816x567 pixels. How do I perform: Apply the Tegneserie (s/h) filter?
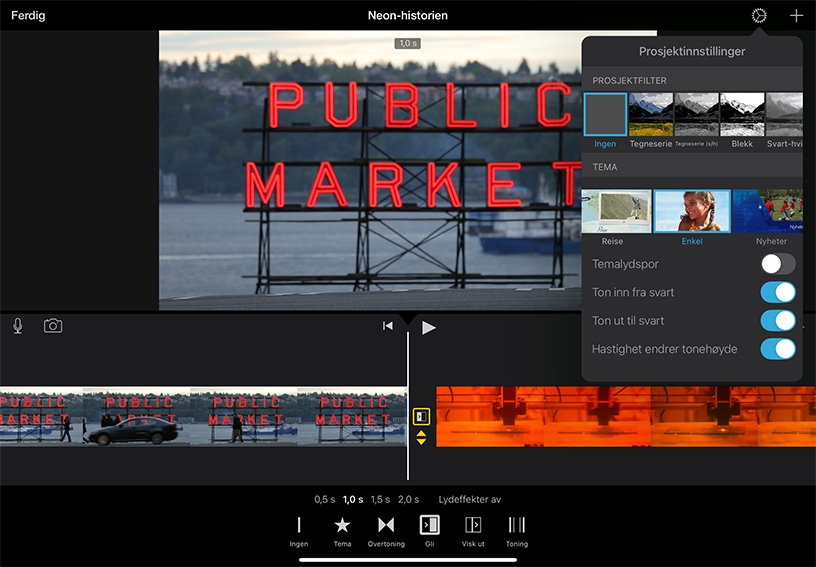(x=696, y=114)
